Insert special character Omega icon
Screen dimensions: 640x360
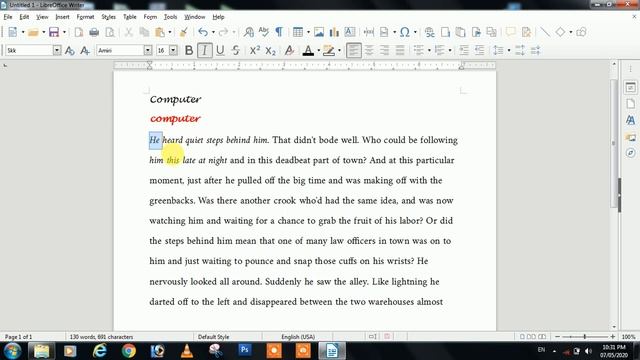[404, 32]
